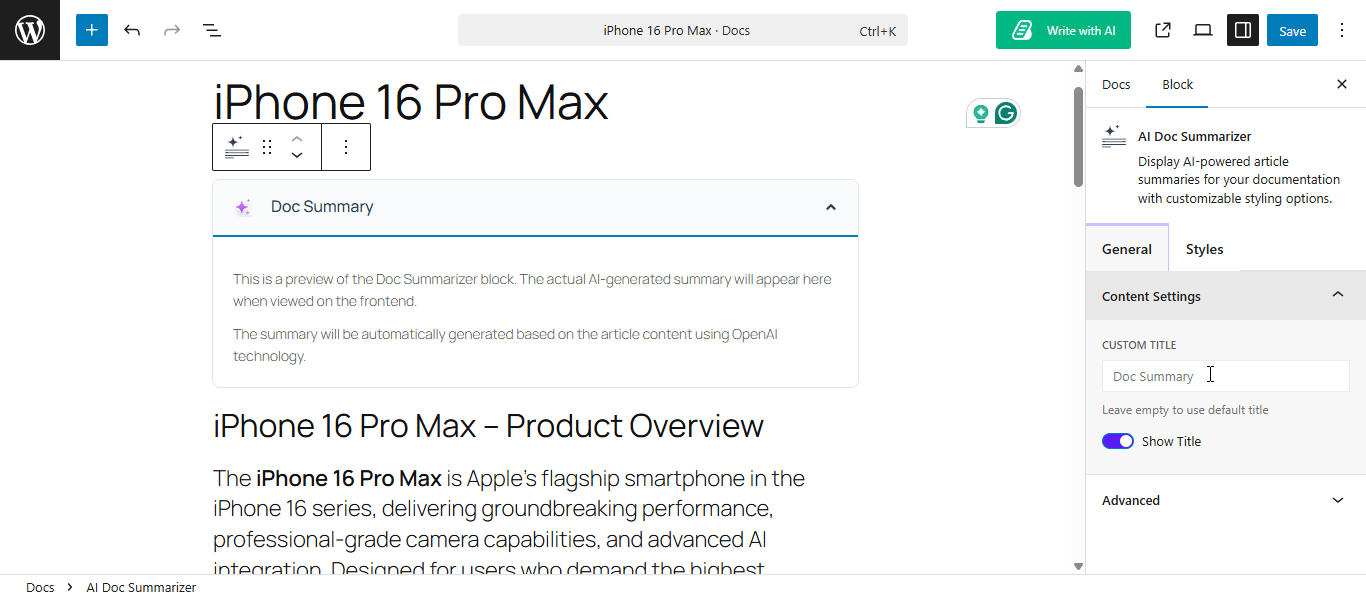
Task: Open the Document Overview list icon
Action: coord(211,29)
